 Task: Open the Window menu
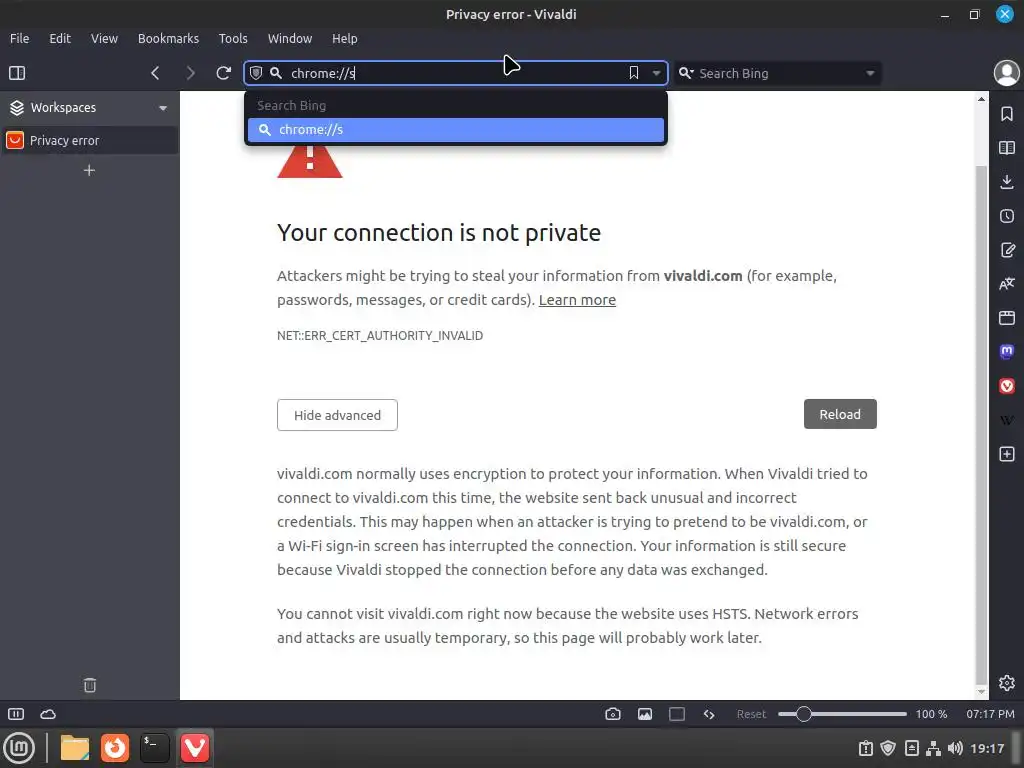[290, 39]
